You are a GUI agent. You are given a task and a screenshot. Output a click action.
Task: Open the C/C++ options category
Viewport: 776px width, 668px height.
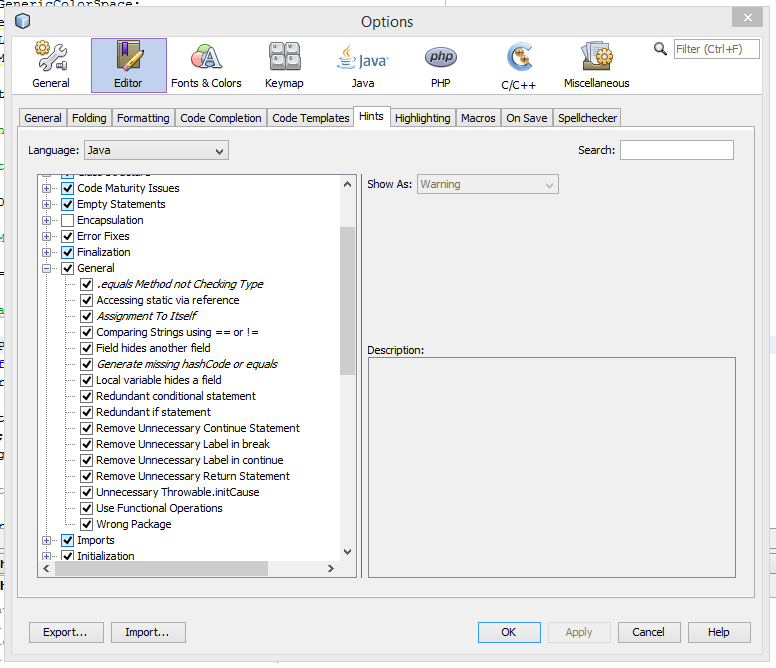[519, 65]
